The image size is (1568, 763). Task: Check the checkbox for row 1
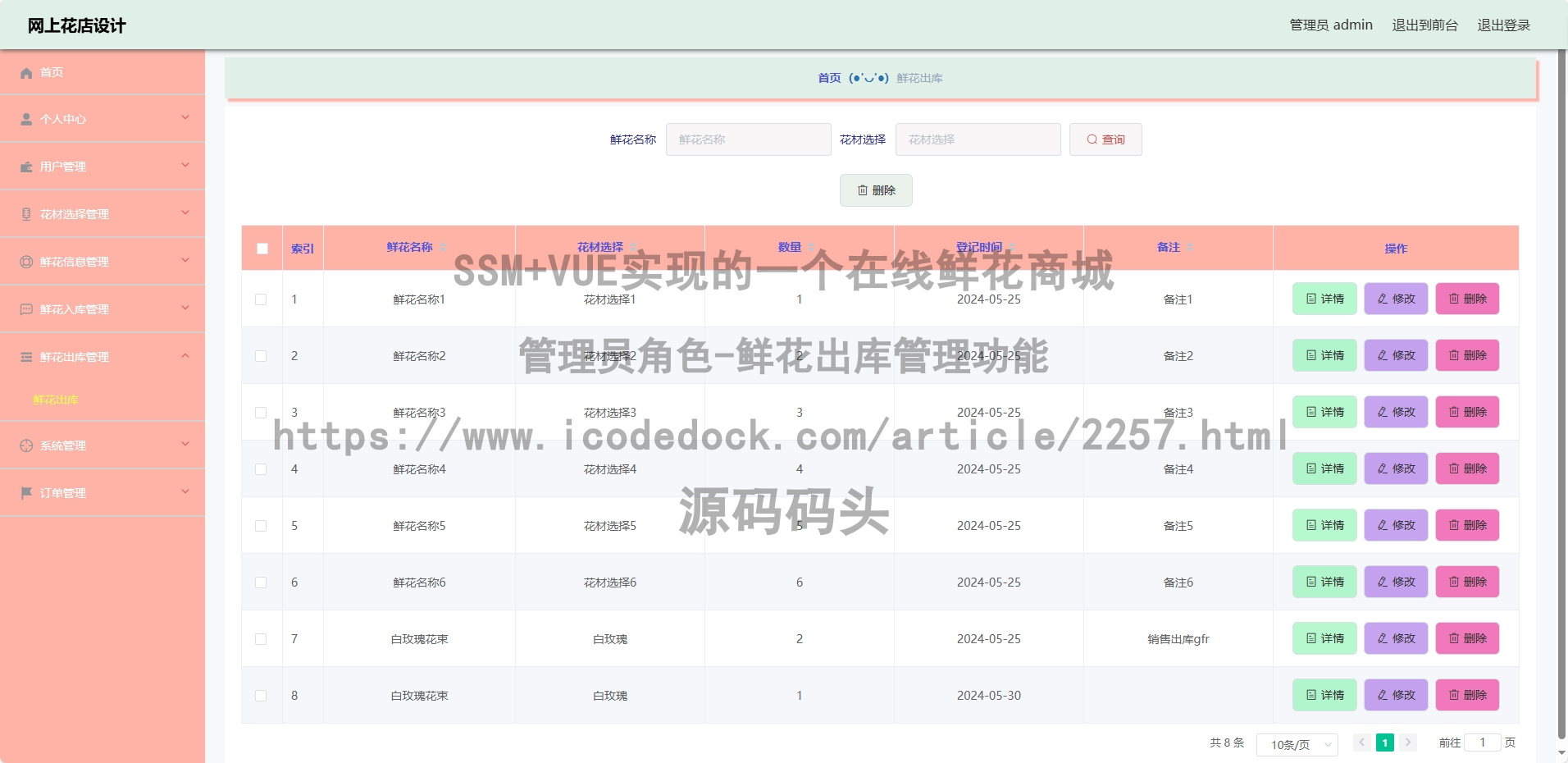(261, 299)
